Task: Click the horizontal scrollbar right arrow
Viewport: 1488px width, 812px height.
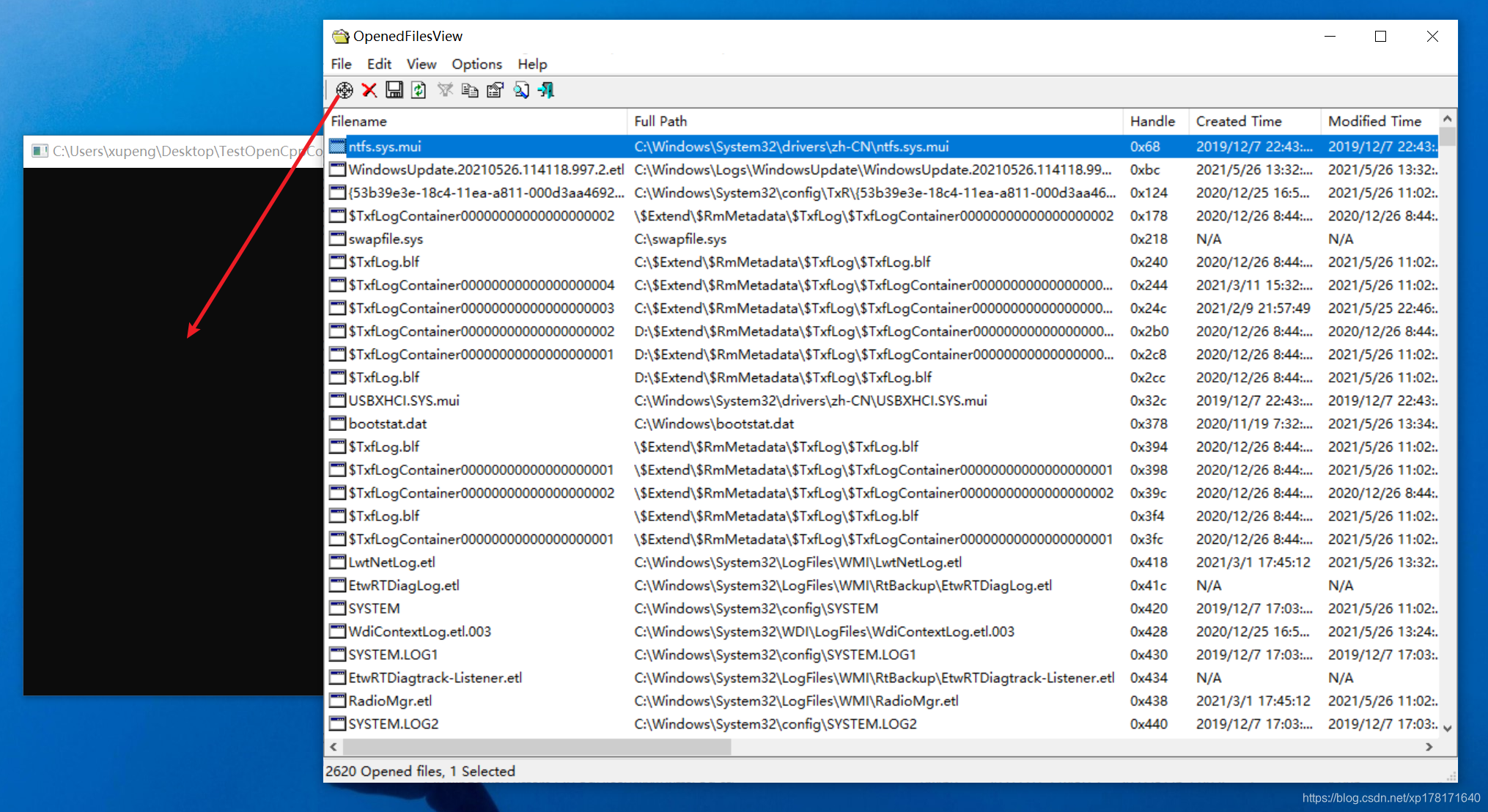Action: click(1429, 747)
